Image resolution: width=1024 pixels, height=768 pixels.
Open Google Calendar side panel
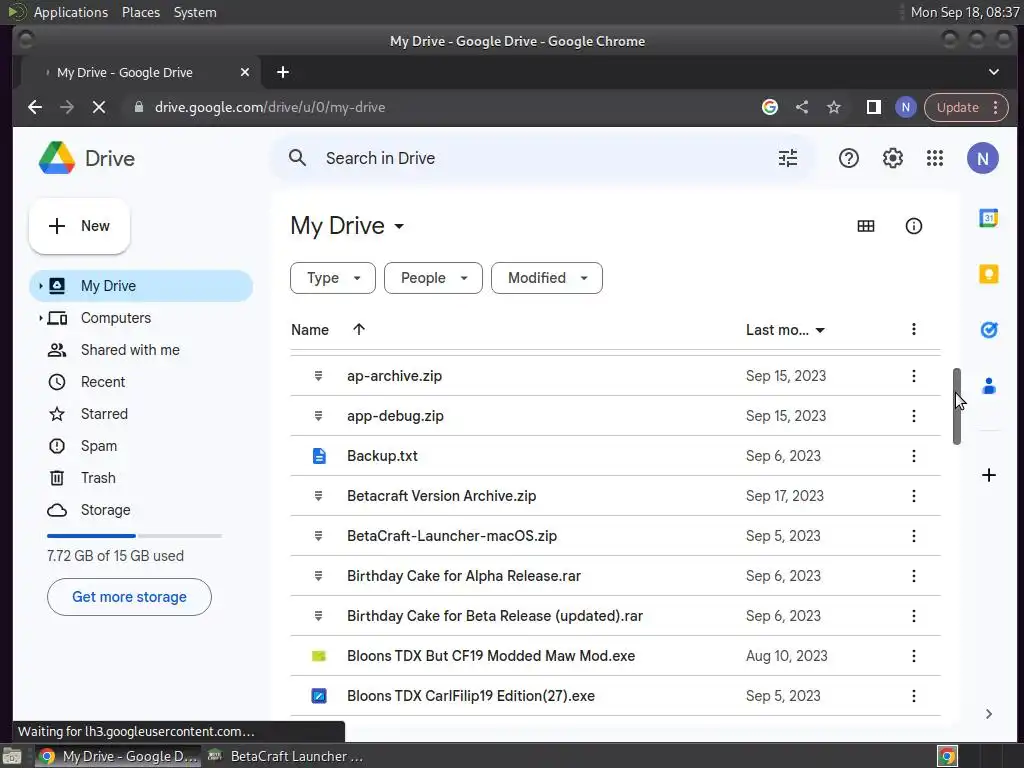[988, 218]
